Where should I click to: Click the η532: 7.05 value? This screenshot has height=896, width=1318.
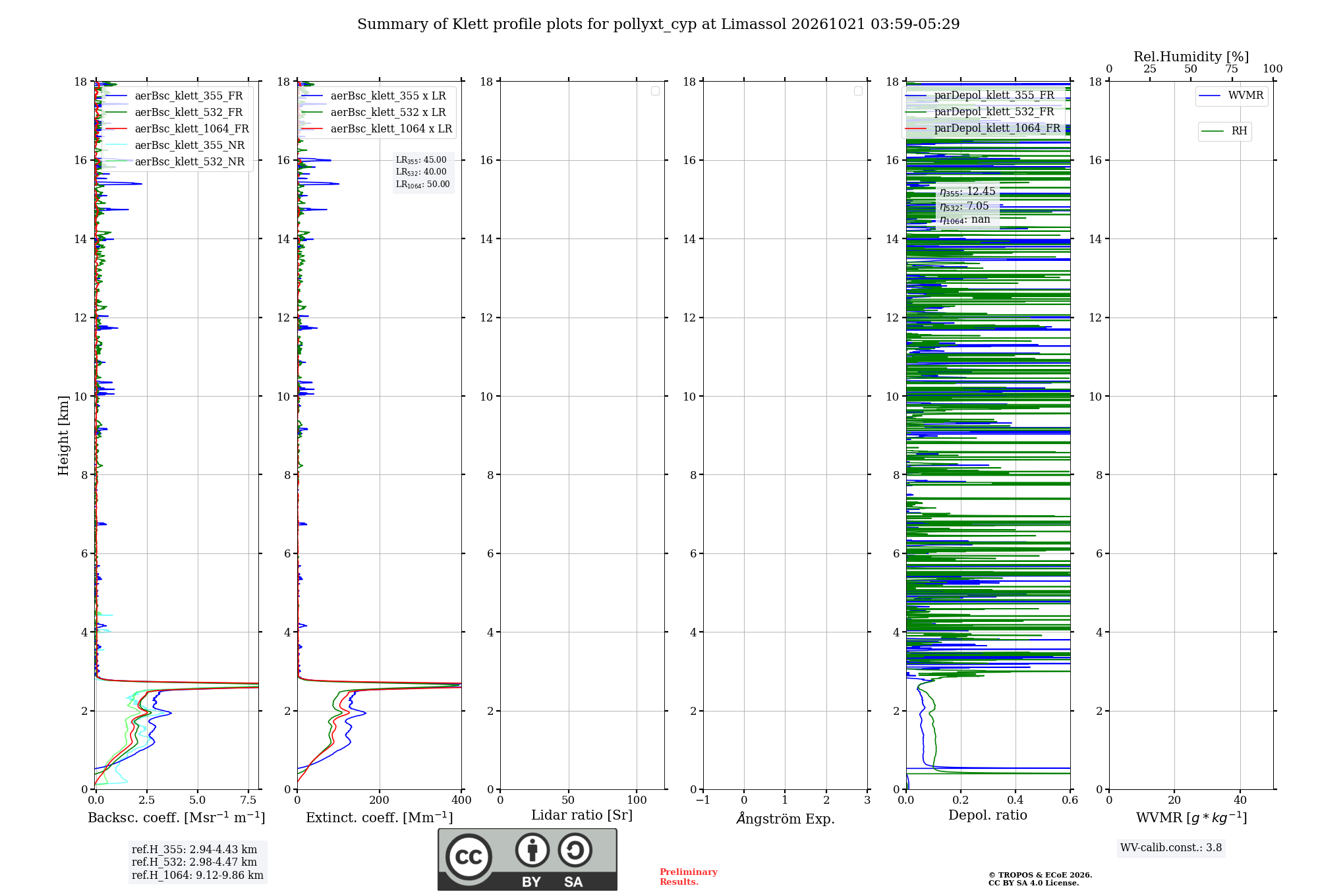point(964,206)
